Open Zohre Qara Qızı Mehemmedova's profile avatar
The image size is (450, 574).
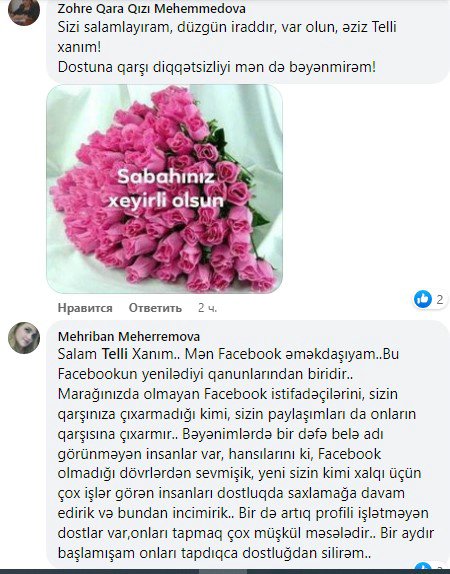pyautogui.click(x=24, y=11)
